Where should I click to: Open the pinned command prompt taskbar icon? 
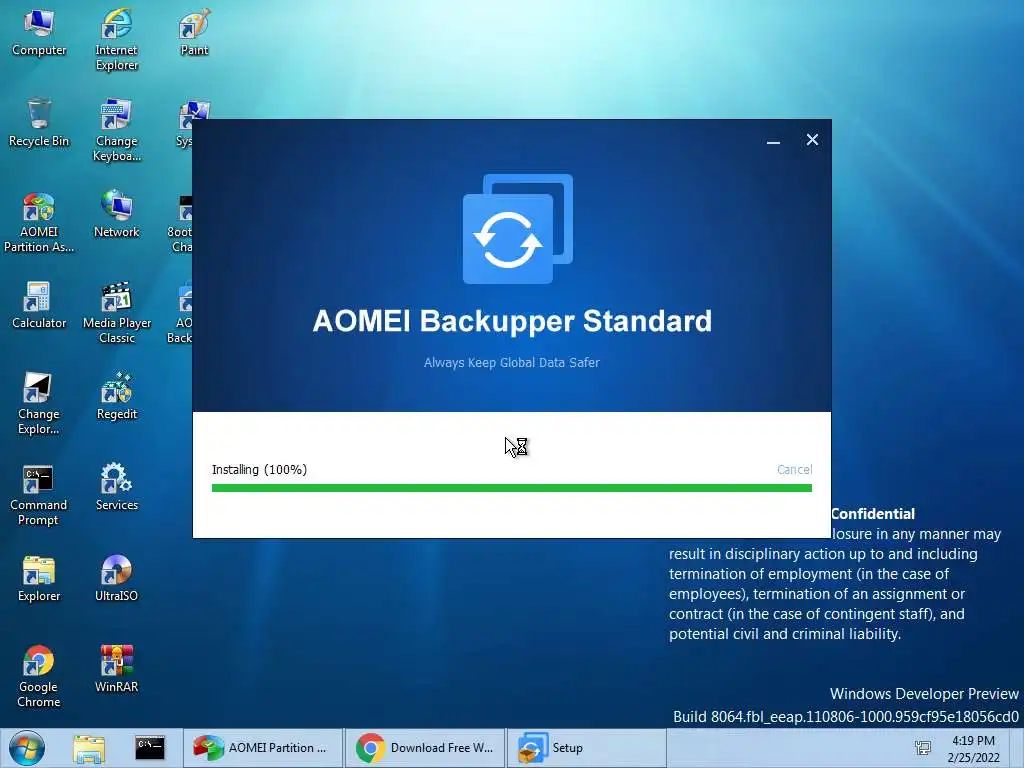(x=150, y=748)
